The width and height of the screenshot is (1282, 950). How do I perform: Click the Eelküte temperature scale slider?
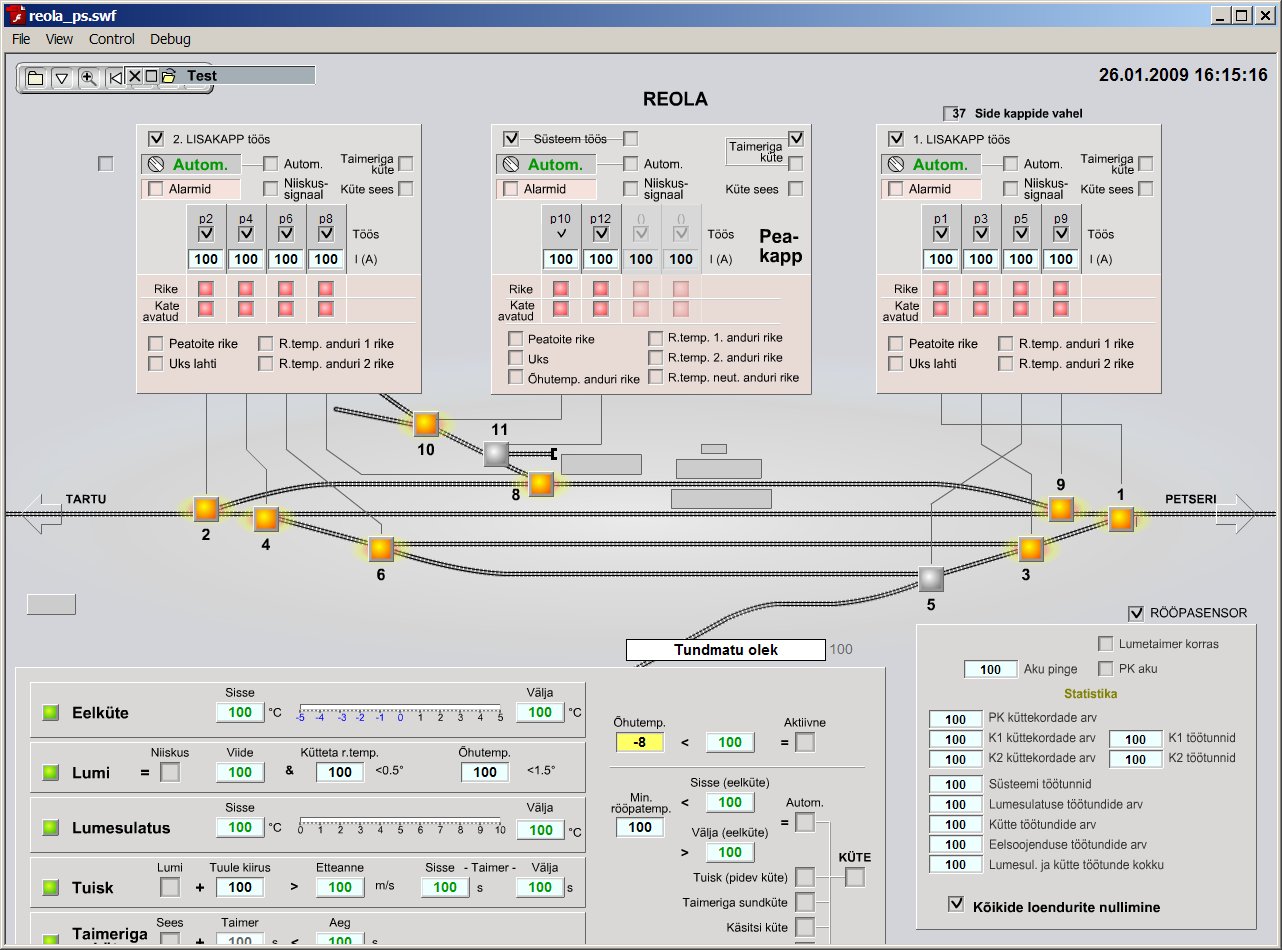400,711
